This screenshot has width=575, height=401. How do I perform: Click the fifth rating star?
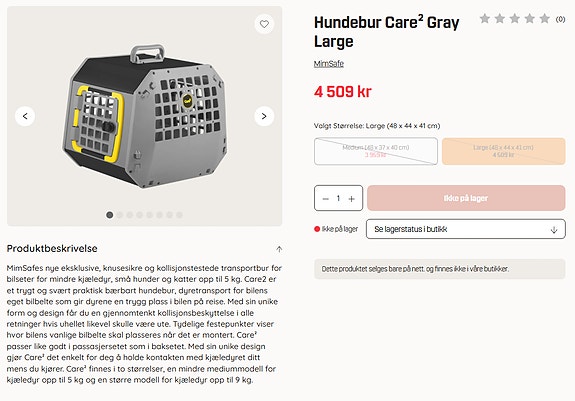[545, 18]
